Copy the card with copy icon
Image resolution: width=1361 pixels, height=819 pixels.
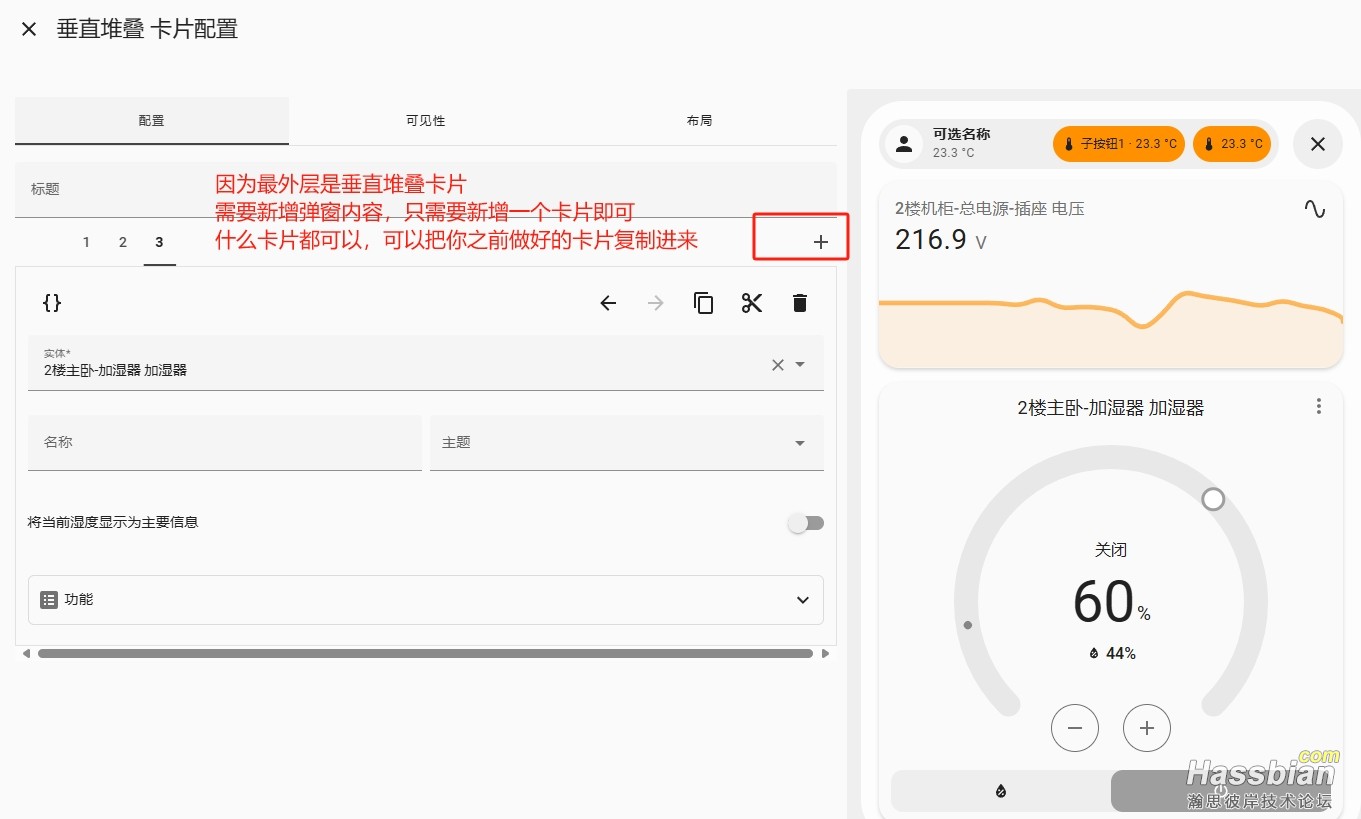[704, 303]
